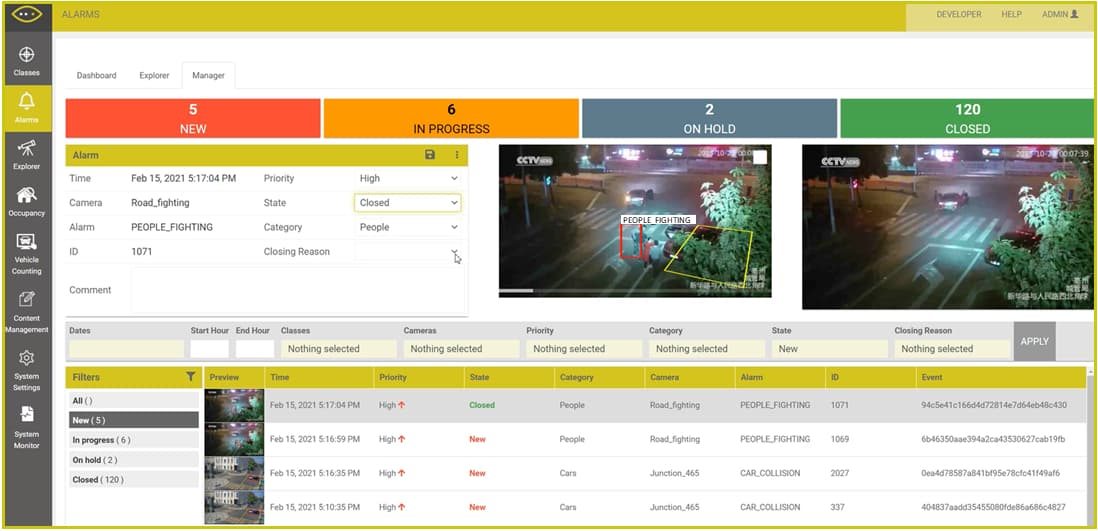Image resolution: width=1098 pixels, height=531 pixels.
Task: Click CAR_COLLISION in the ID 2027 row
Action: click(770, 473)
